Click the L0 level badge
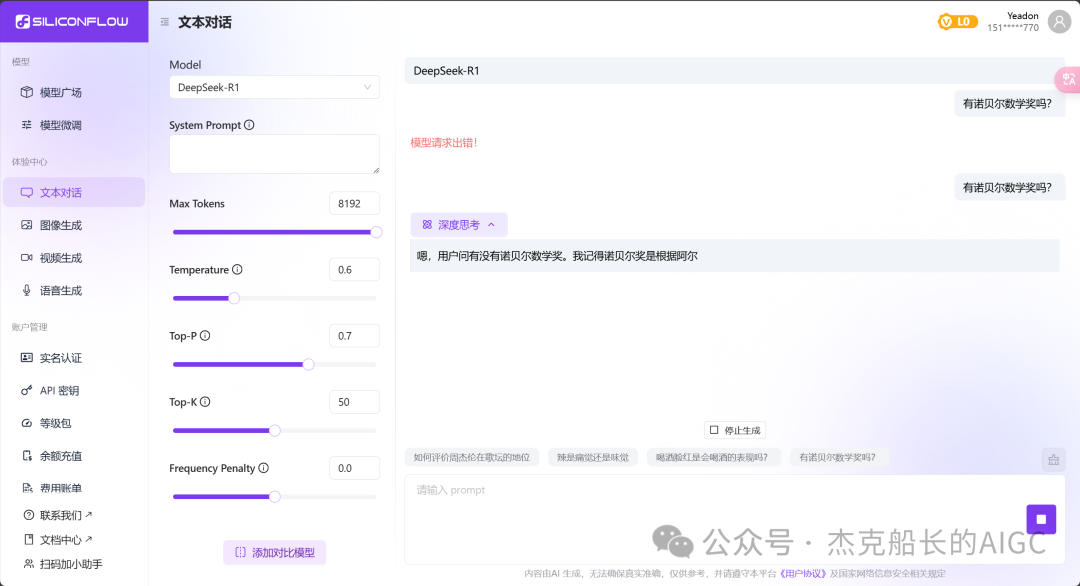This screenshot has height=586, width=1080. [957, 22]
